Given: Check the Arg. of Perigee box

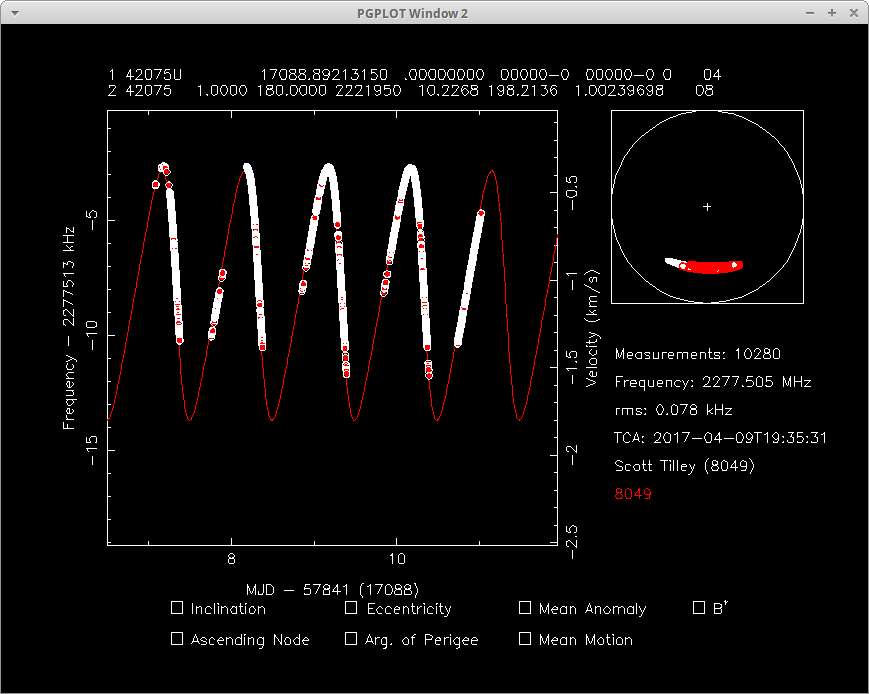Looking at the screenshot, I should 351,639.
